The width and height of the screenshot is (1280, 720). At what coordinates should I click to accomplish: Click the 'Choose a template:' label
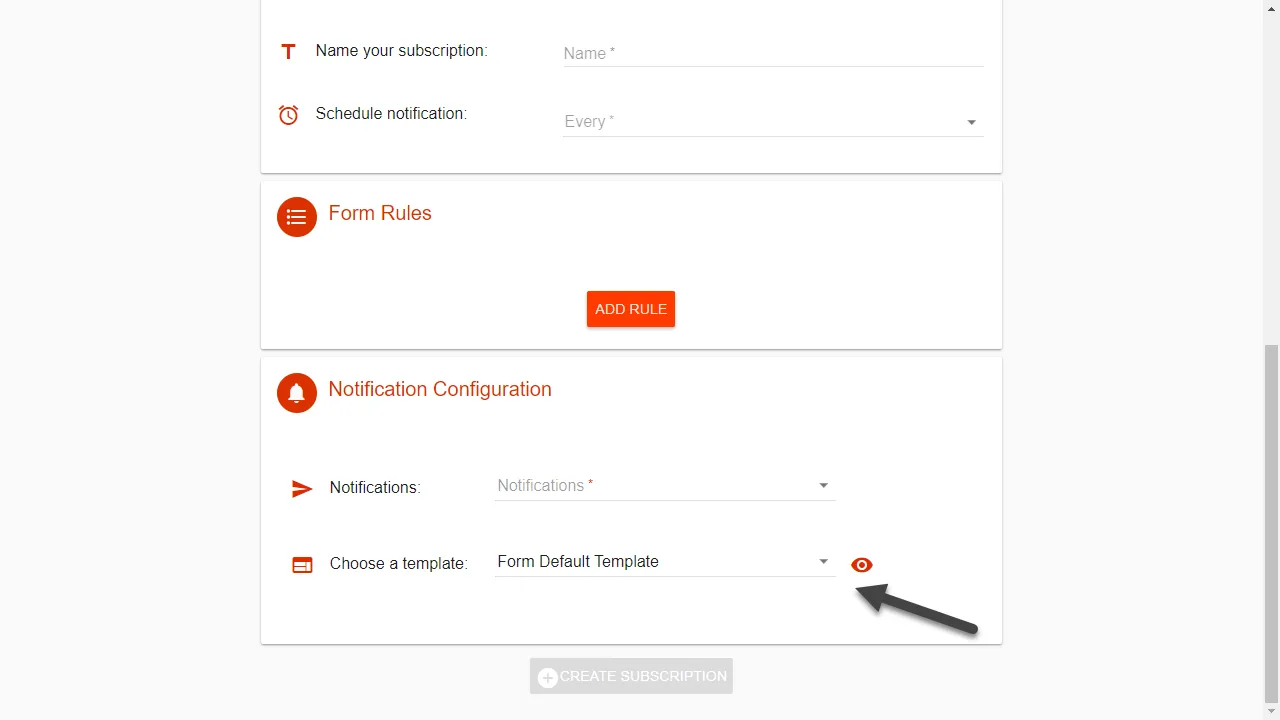click(x=399, y=563)
